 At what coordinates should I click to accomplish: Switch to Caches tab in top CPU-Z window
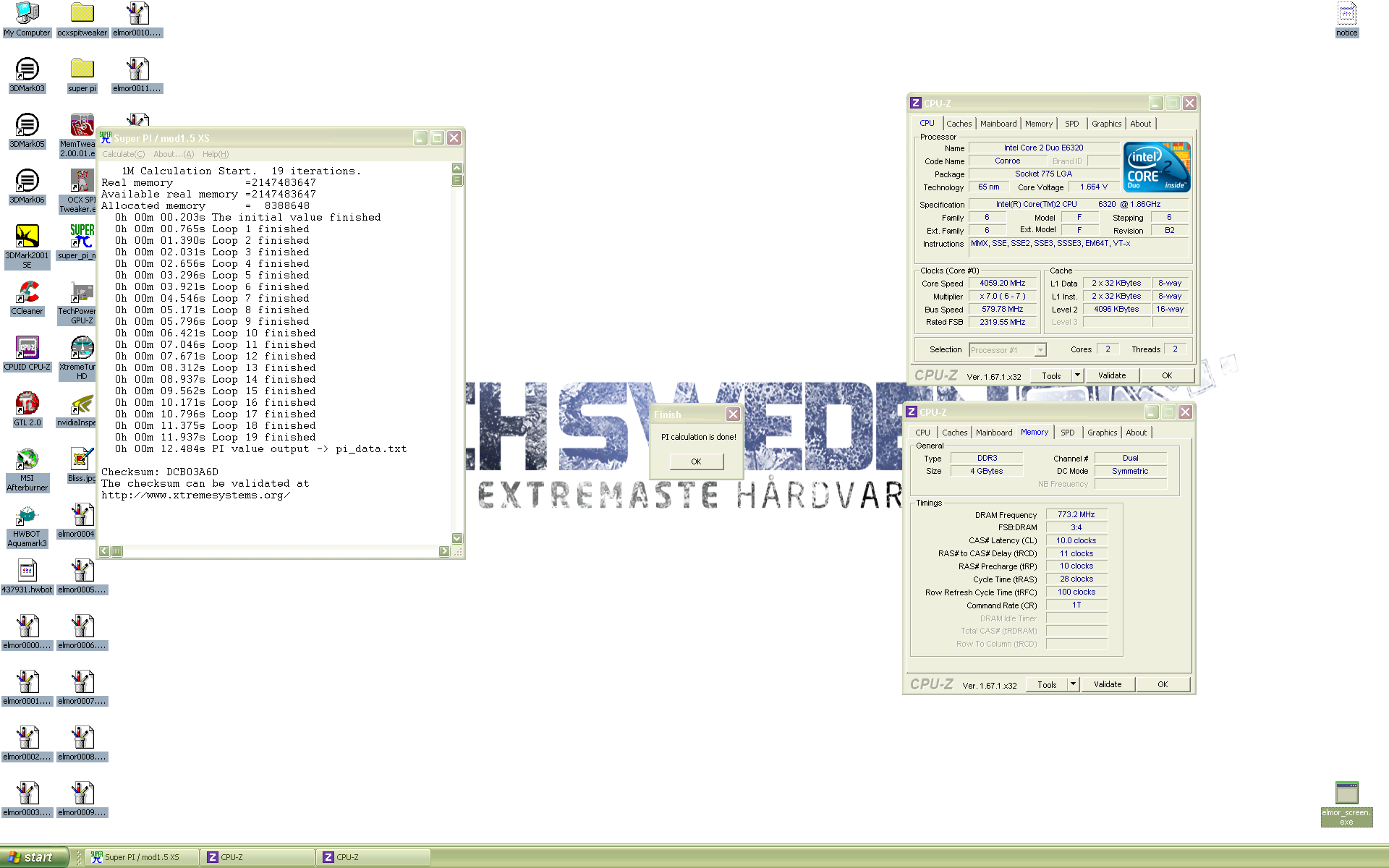click(x=959, y=124)
